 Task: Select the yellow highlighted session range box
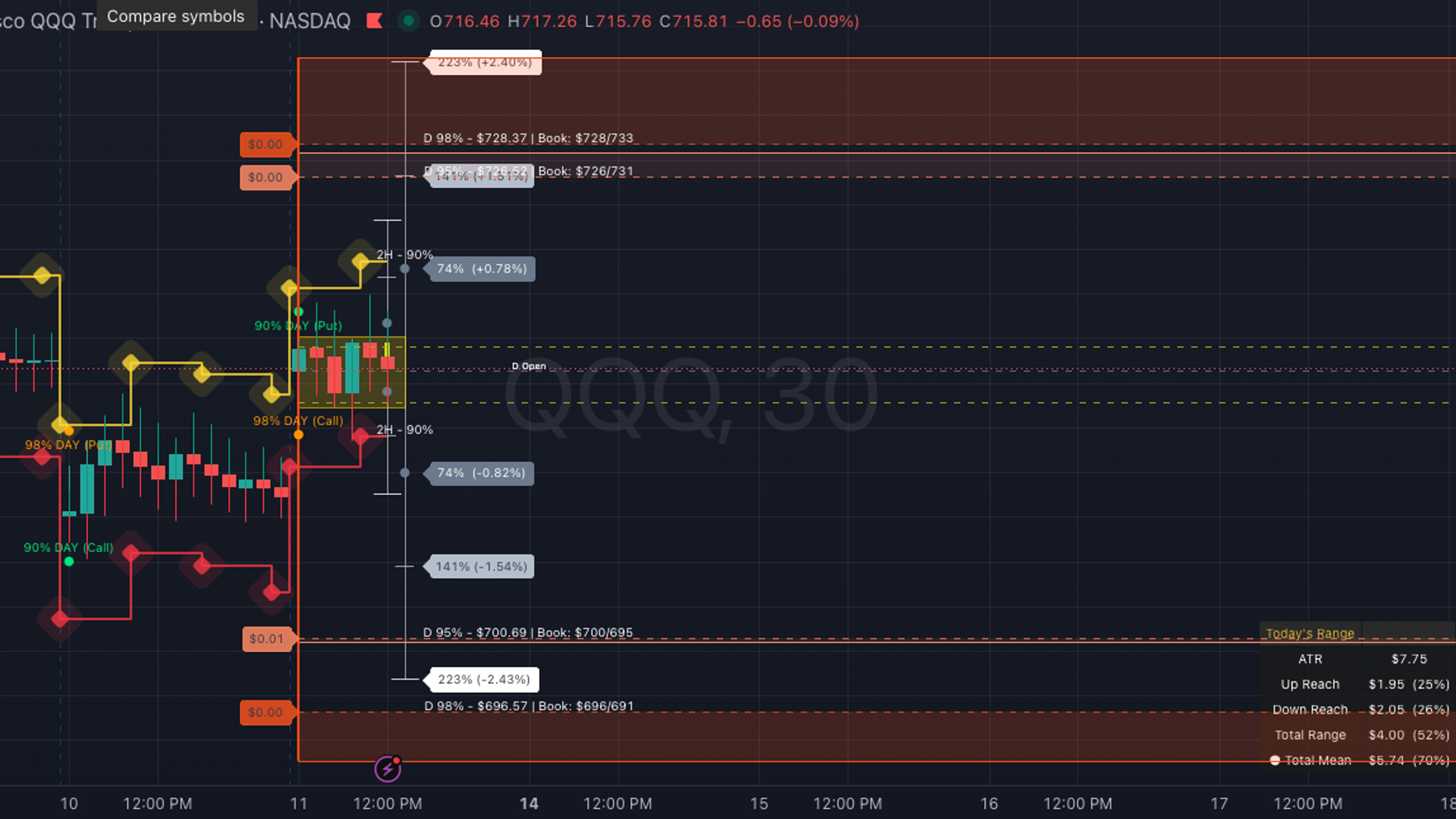(352, 373)
